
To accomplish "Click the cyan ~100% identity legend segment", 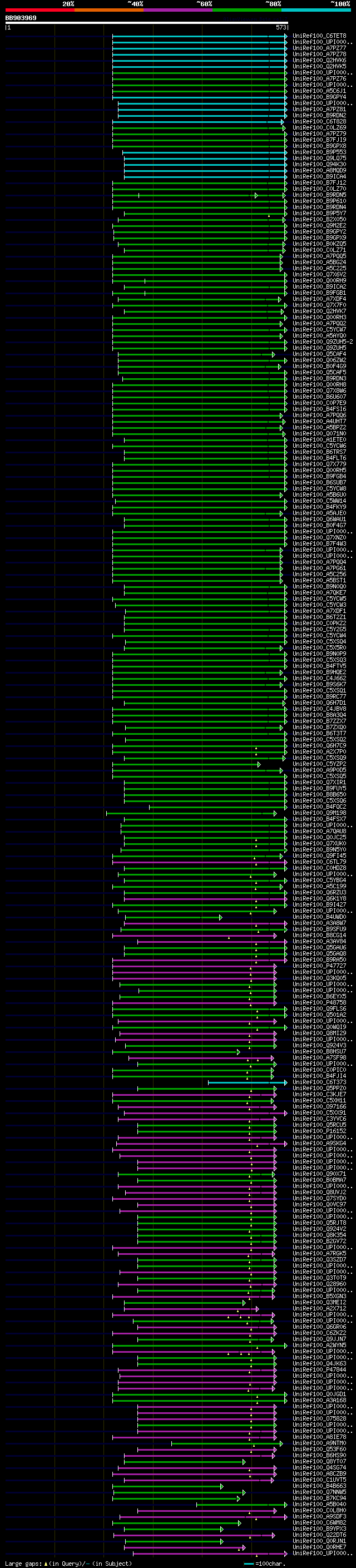I will pyautogui.click(x=316, y=11).
